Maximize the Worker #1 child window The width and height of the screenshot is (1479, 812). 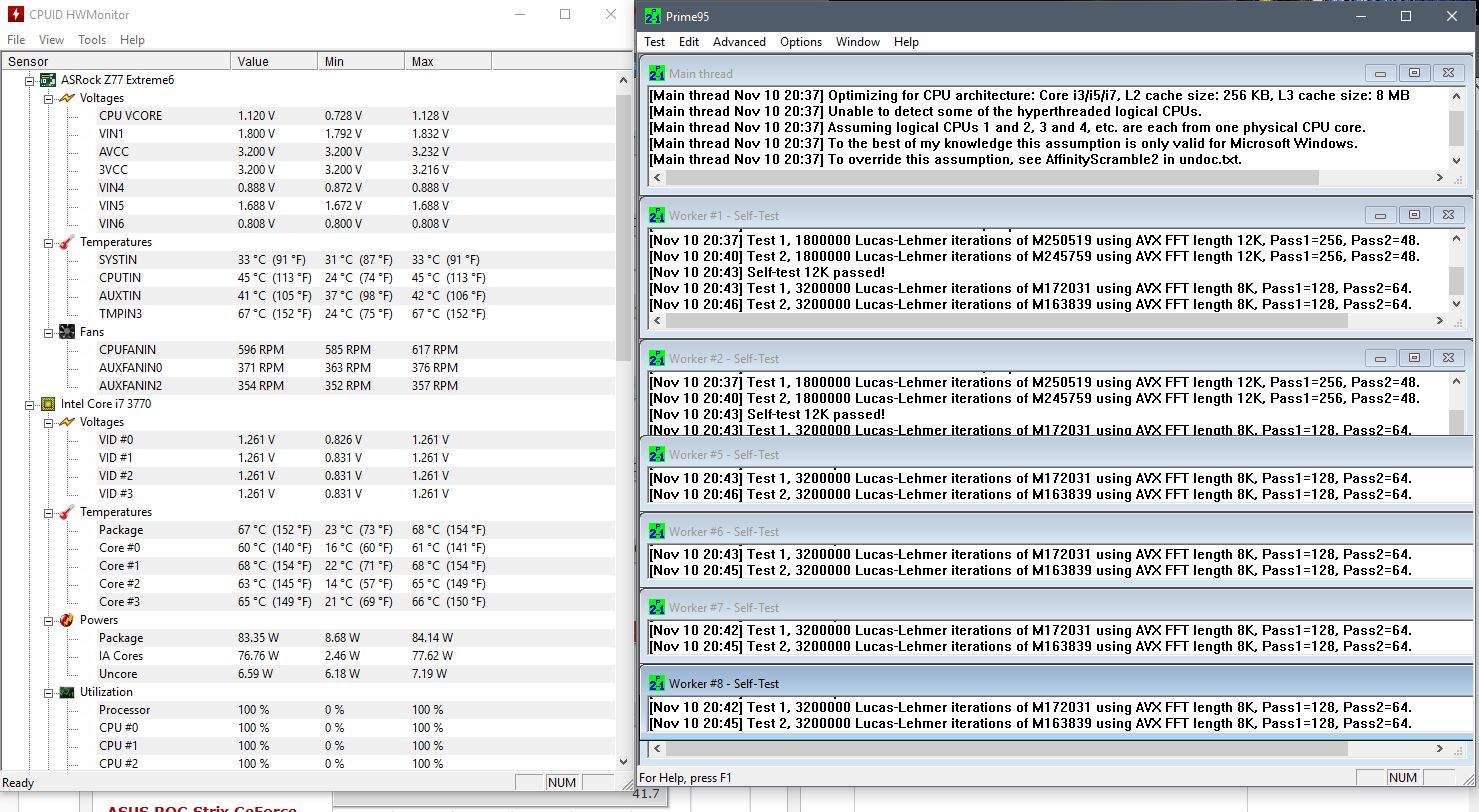[x=1414, y=215]
